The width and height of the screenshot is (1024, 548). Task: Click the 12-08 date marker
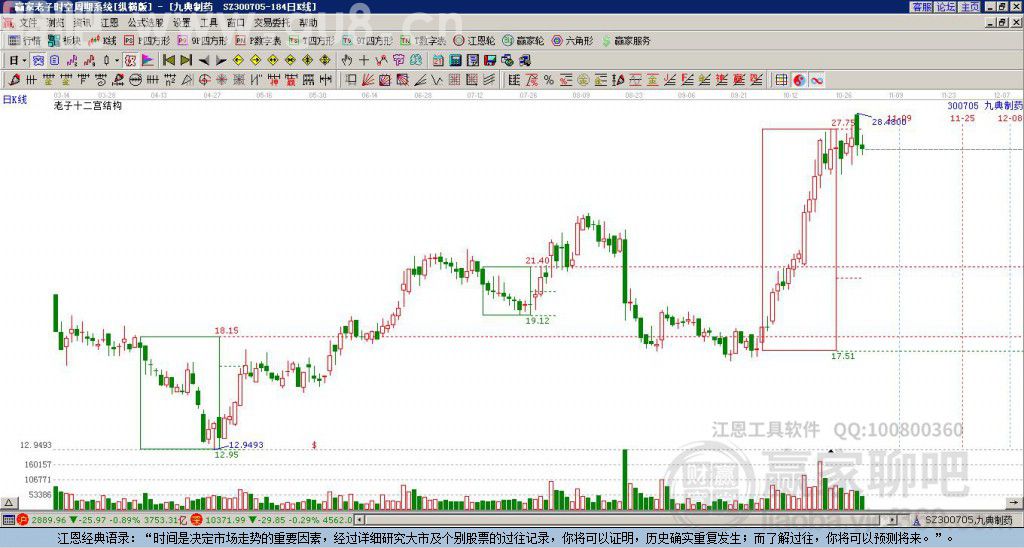pos(1010,118)
